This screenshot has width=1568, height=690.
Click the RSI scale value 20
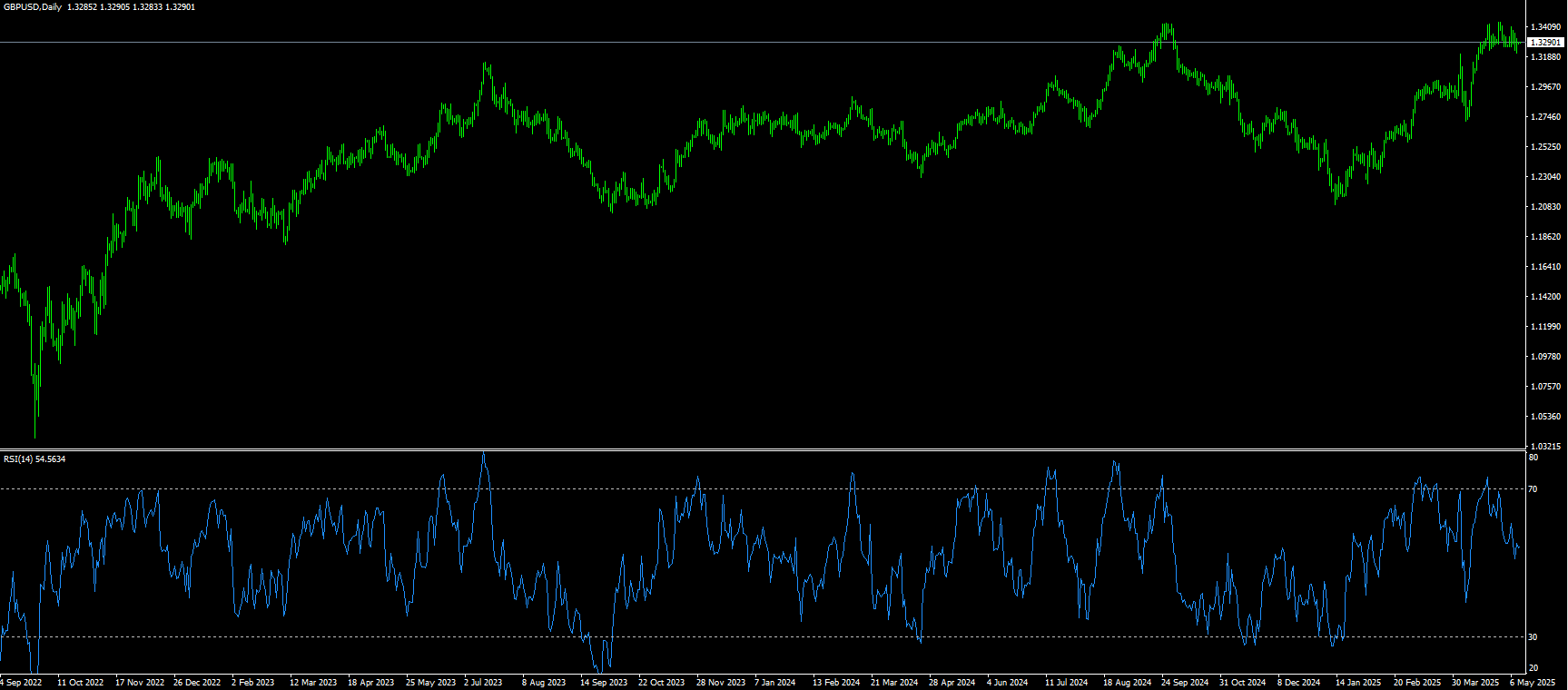(x=1533, y=668)
